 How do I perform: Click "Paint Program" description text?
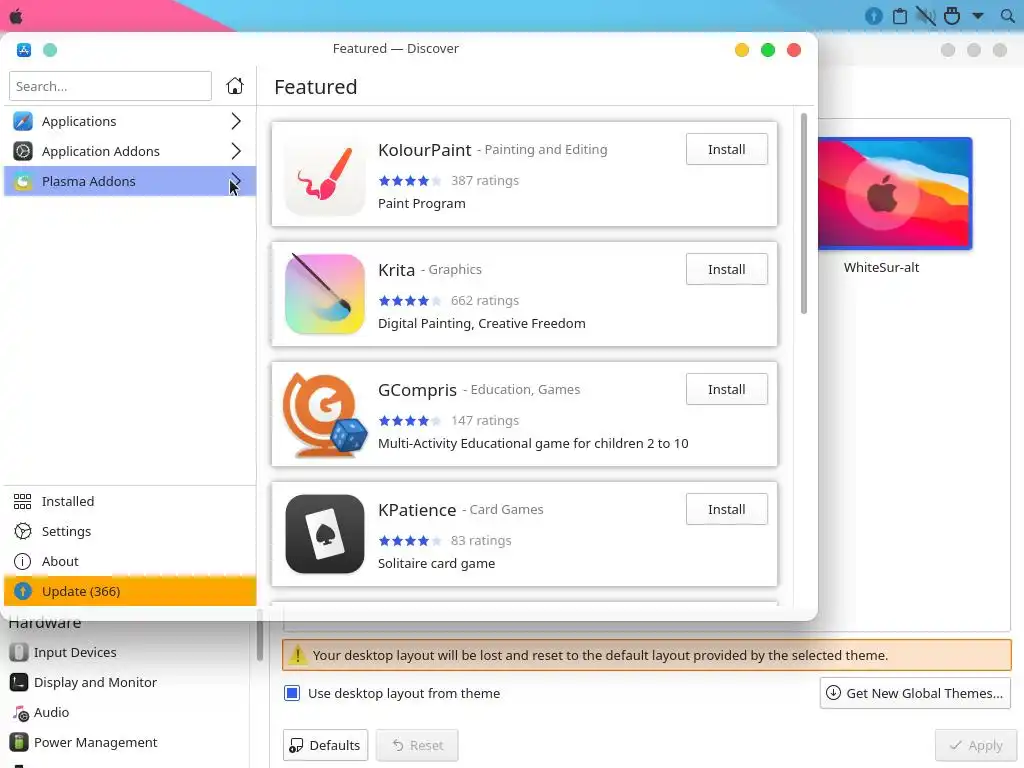(421, 203)
